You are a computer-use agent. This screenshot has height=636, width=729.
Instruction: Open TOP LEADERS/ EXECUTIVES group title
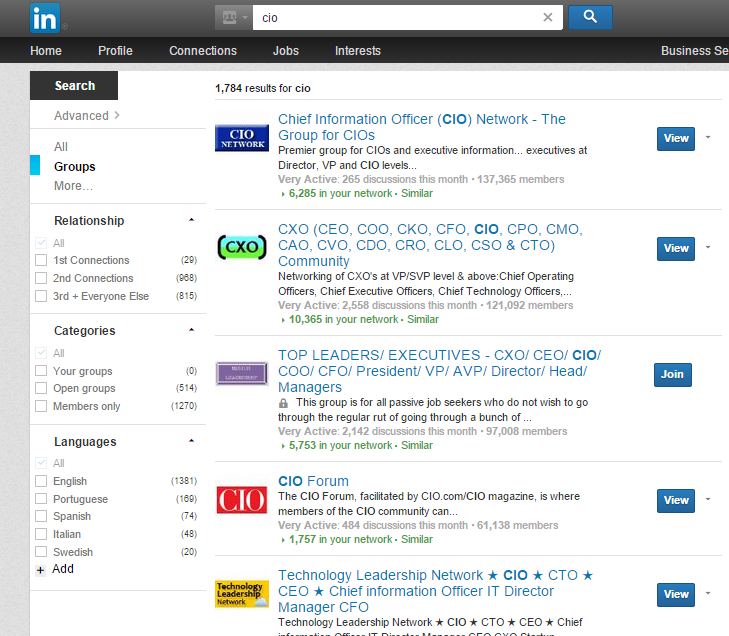click(439, 371)
